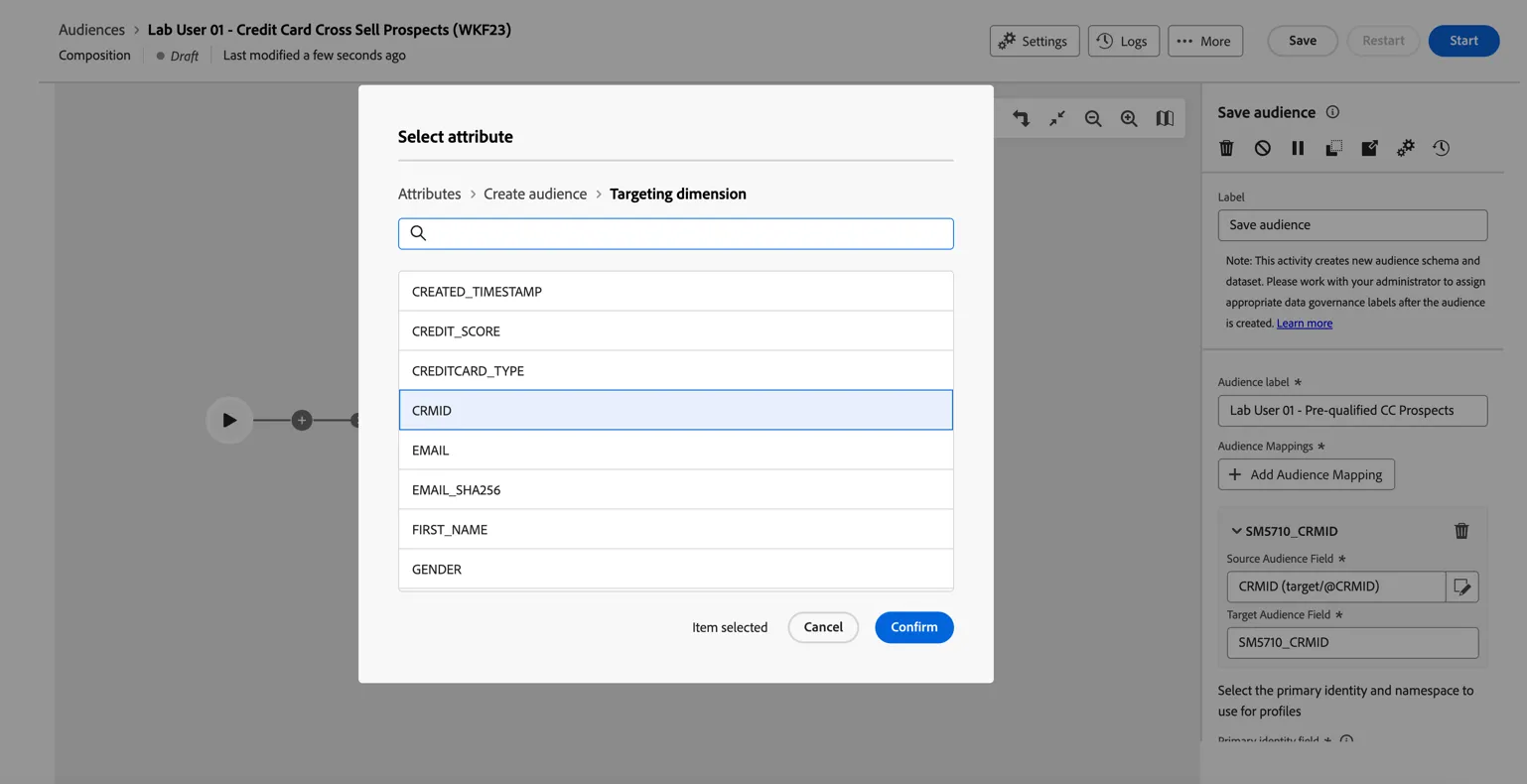The image size is (1527, 784).
Task: Click the canvas orientation switch icon
Action: pyautogui.click(x=1021, y=119)
